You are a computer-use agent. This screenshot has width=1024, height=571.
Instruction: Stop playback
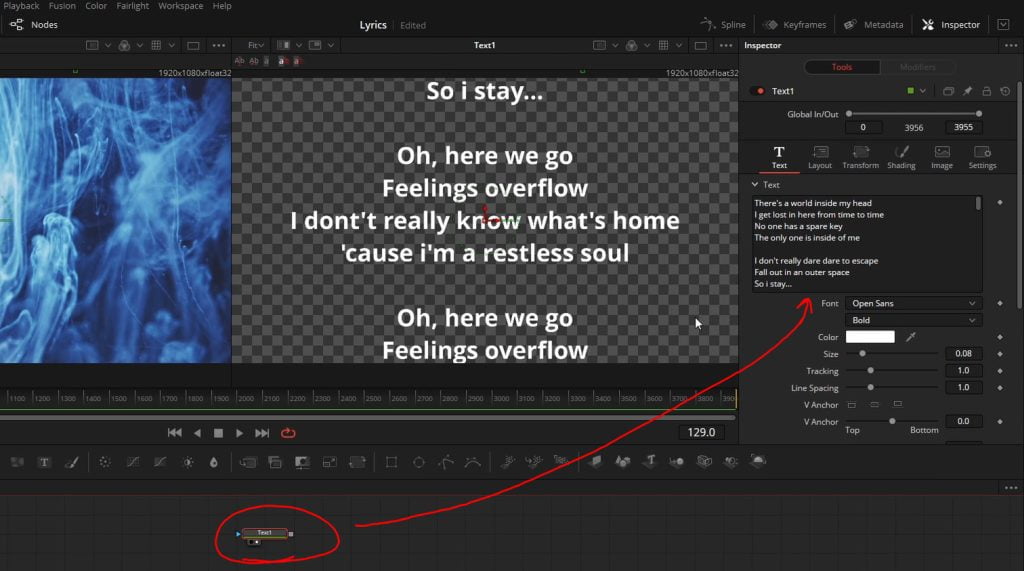click(x=218, y=432)
